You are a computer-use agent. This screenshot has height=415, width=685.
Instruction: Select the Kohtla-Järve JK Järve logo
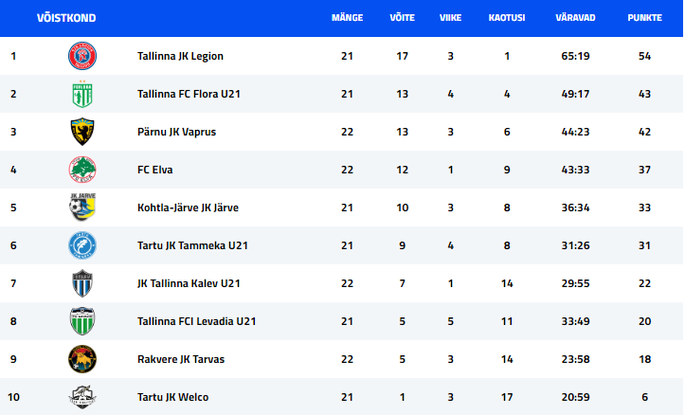(x=82, y=207)
